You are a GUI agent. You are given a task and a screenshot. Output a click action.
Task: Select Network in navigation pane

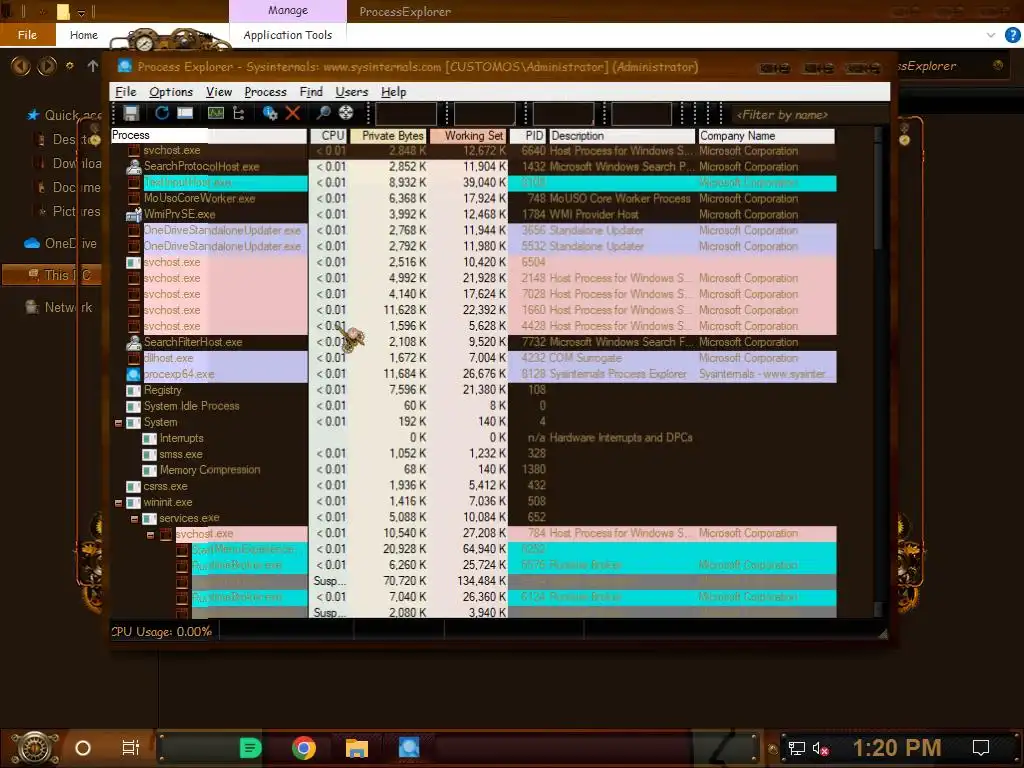pos(59,307)
